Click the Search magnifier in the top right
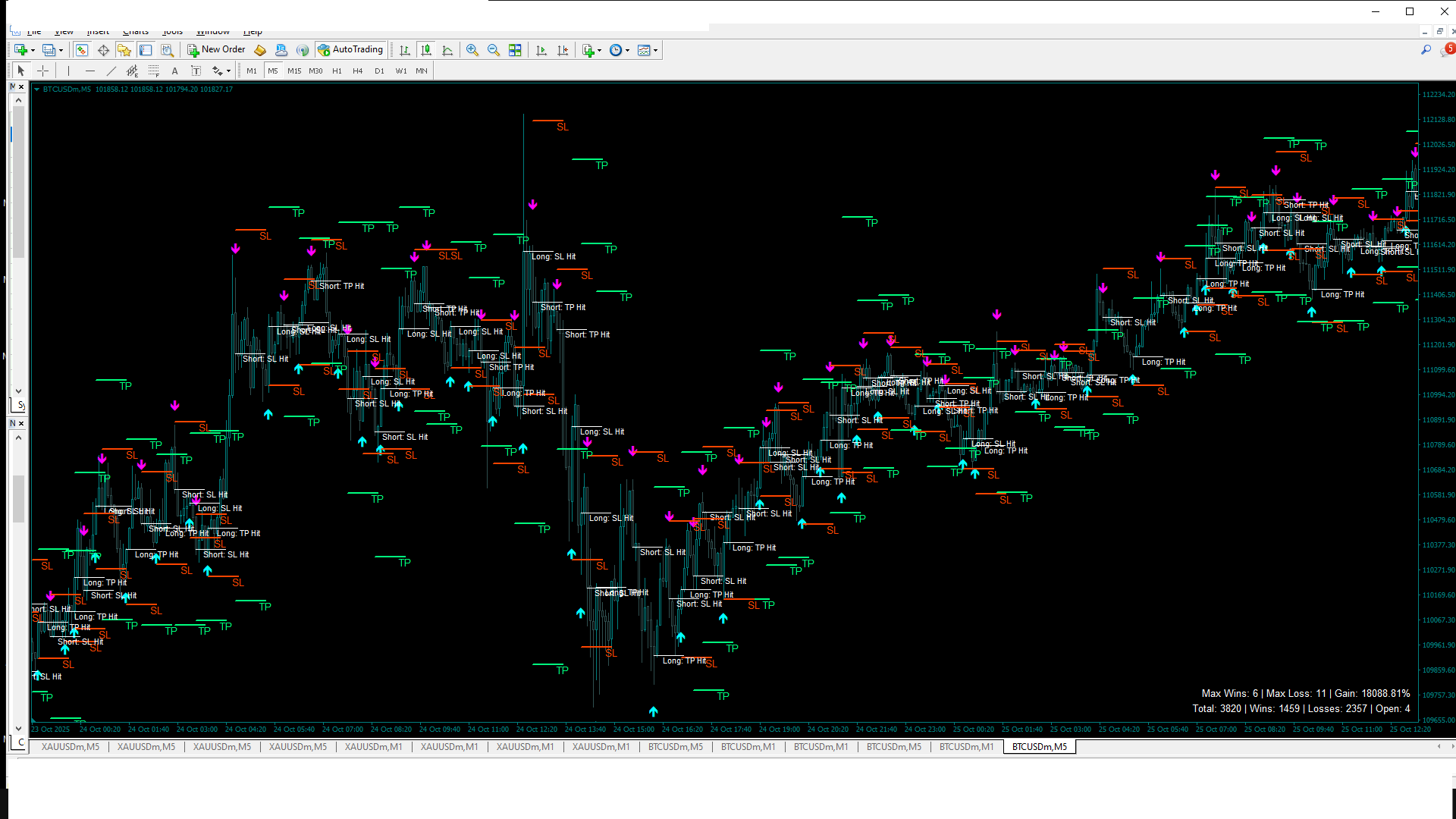Image resolution: width=1456 pixels, height=819 pixels. [1426, 50]
